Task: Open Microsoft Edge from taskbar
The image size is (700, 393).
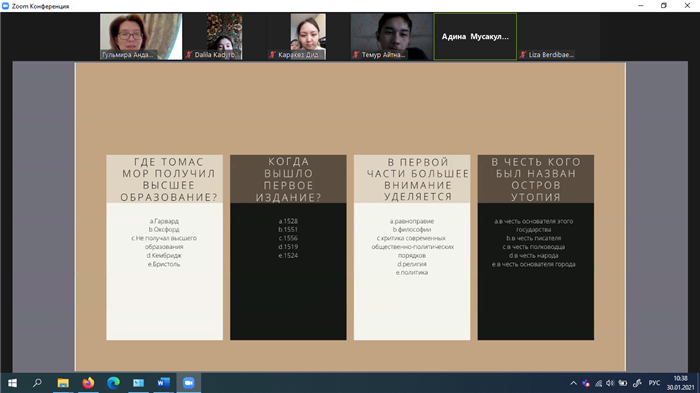Action: [x=113, y=383]
